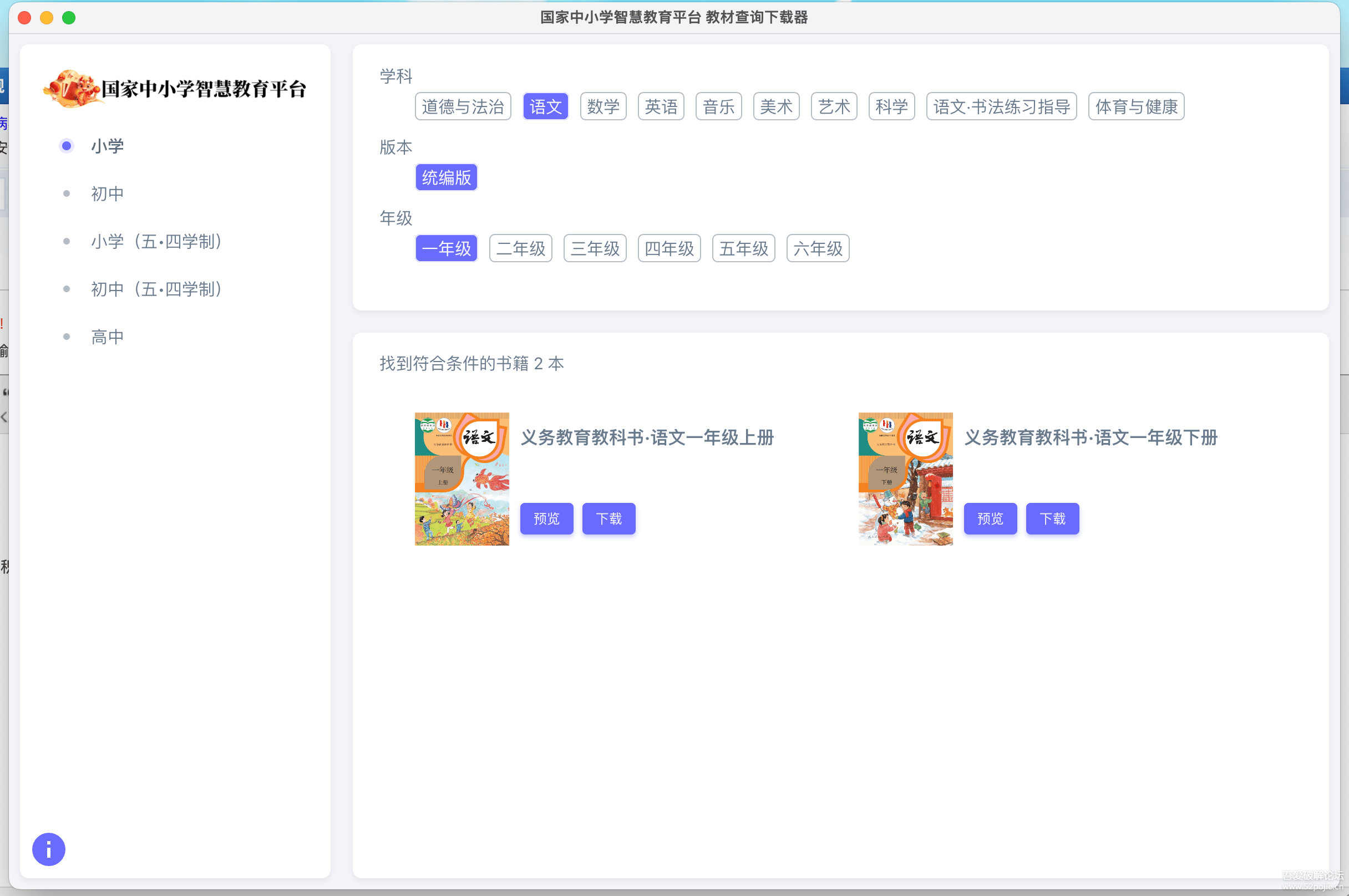
Task: Preview 语文一年级下册 textbook
Action: 990,518
